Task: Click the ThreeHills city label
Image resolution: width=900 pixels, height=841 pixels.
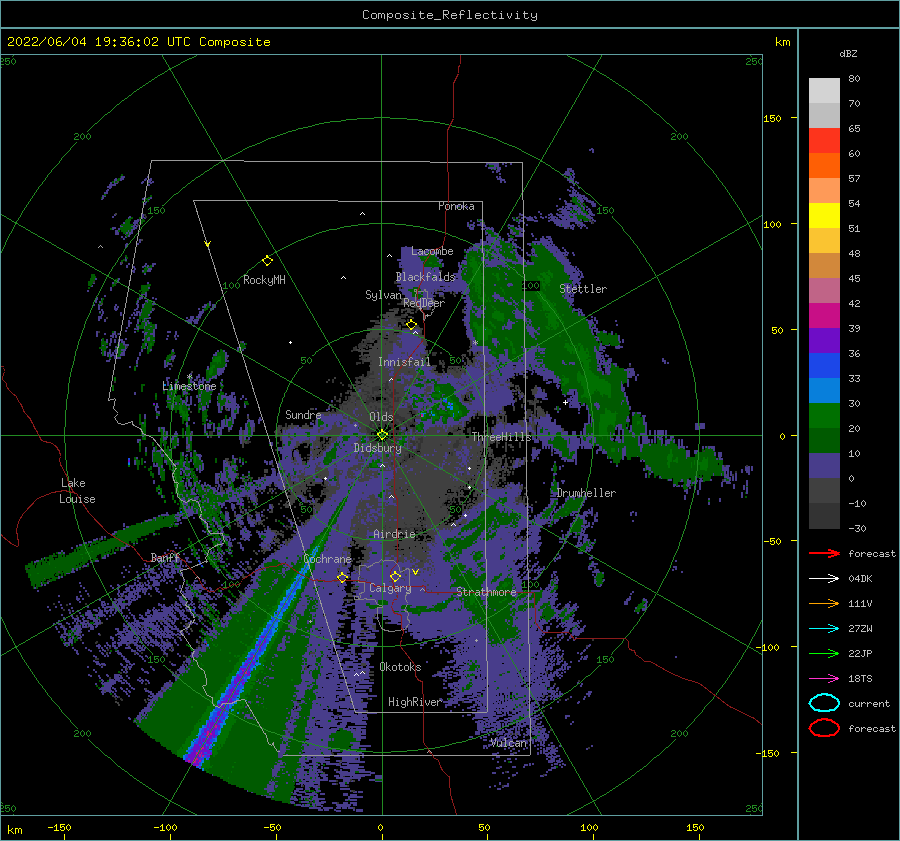Action: coord(502,437)
